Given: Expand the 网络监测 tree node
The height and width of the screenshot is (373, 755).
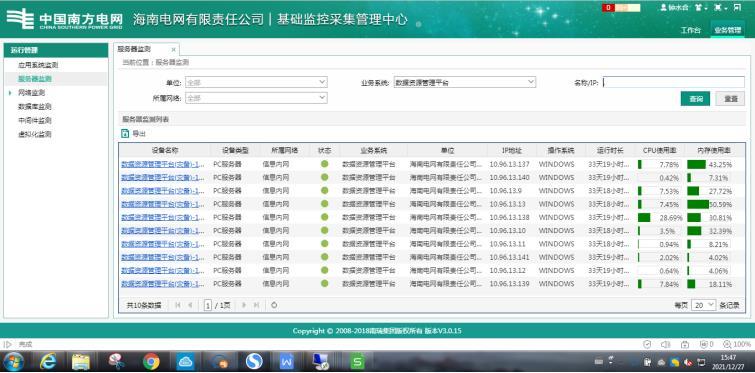Looking at the screenshot, I should [10, 92].
